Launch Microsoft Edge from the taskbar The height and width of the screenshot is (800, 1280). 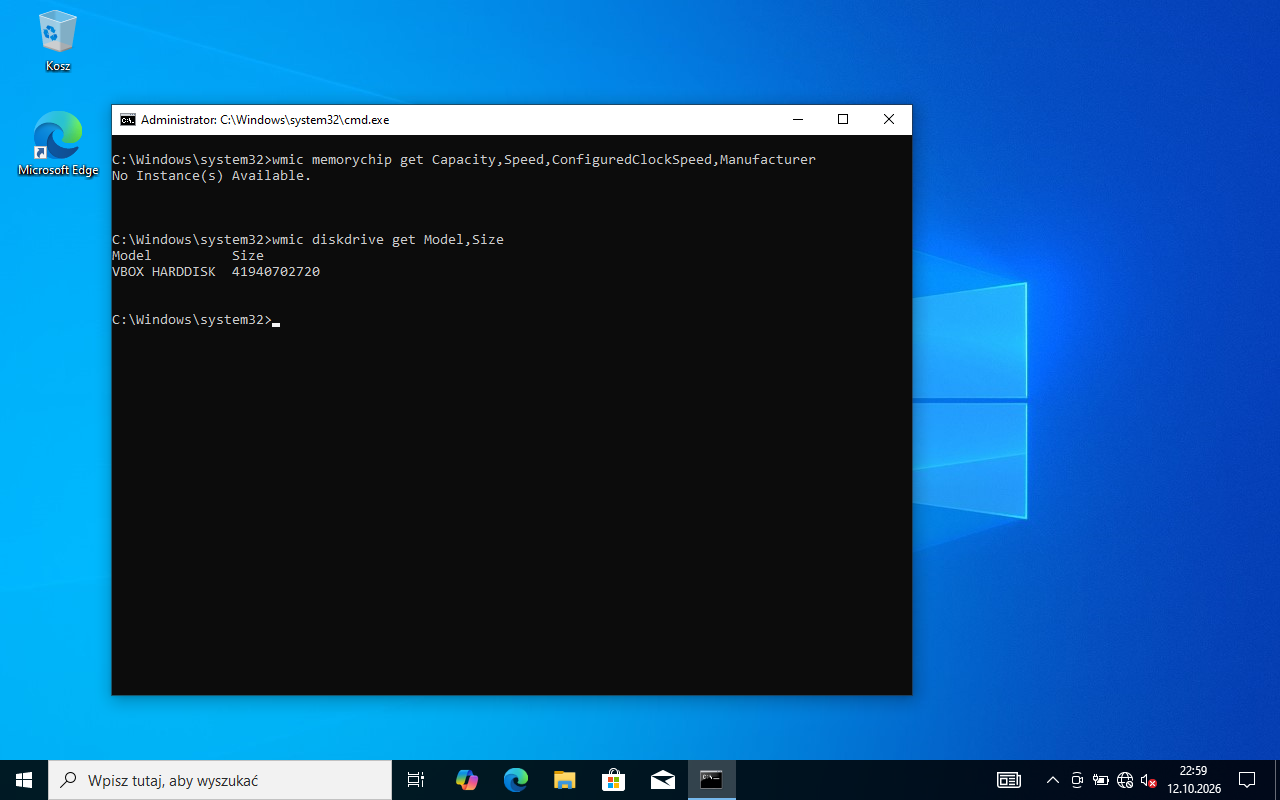click(x=515, y=780)
